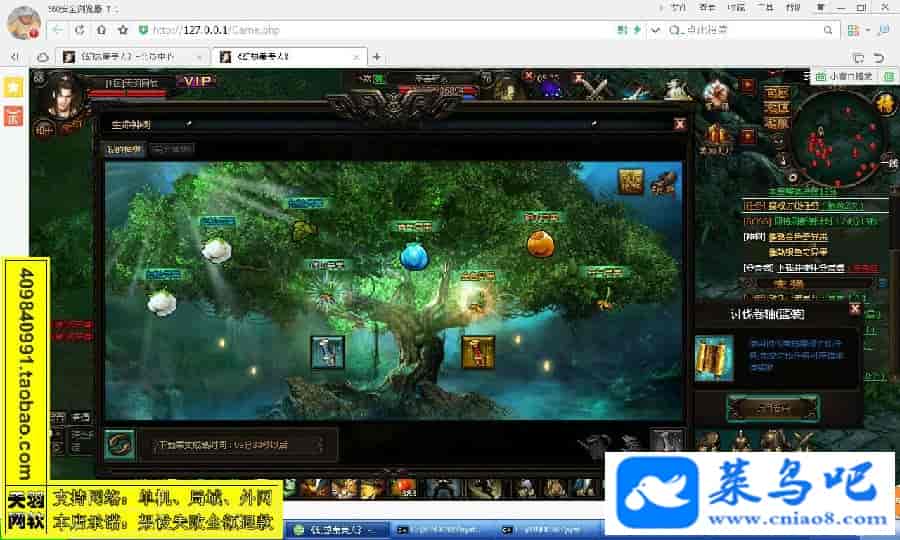Pick the lower white fruit on tree

(x=162, y=302)
